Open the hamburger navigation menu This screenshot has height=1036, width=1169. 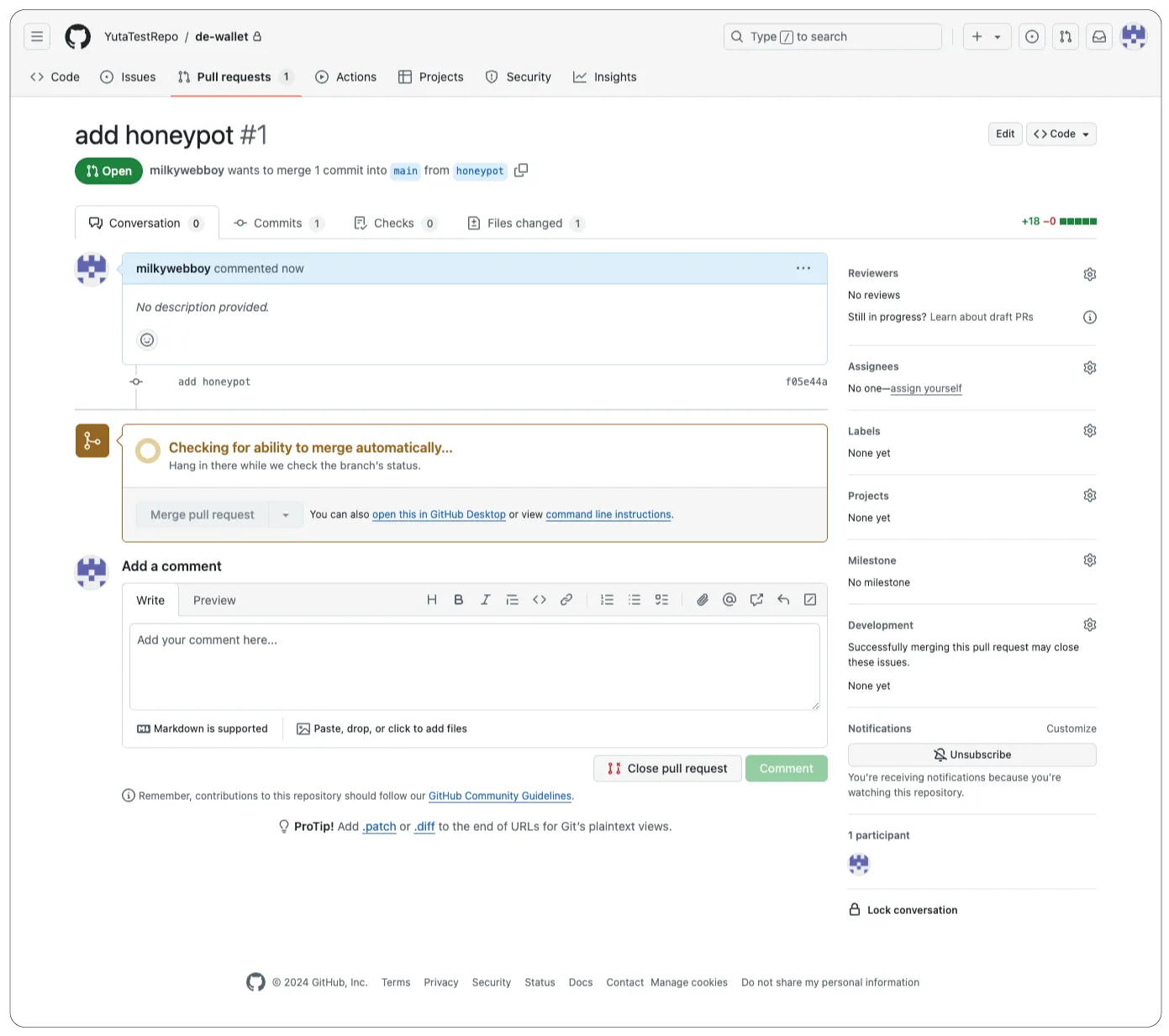click(x=37, y=37)
